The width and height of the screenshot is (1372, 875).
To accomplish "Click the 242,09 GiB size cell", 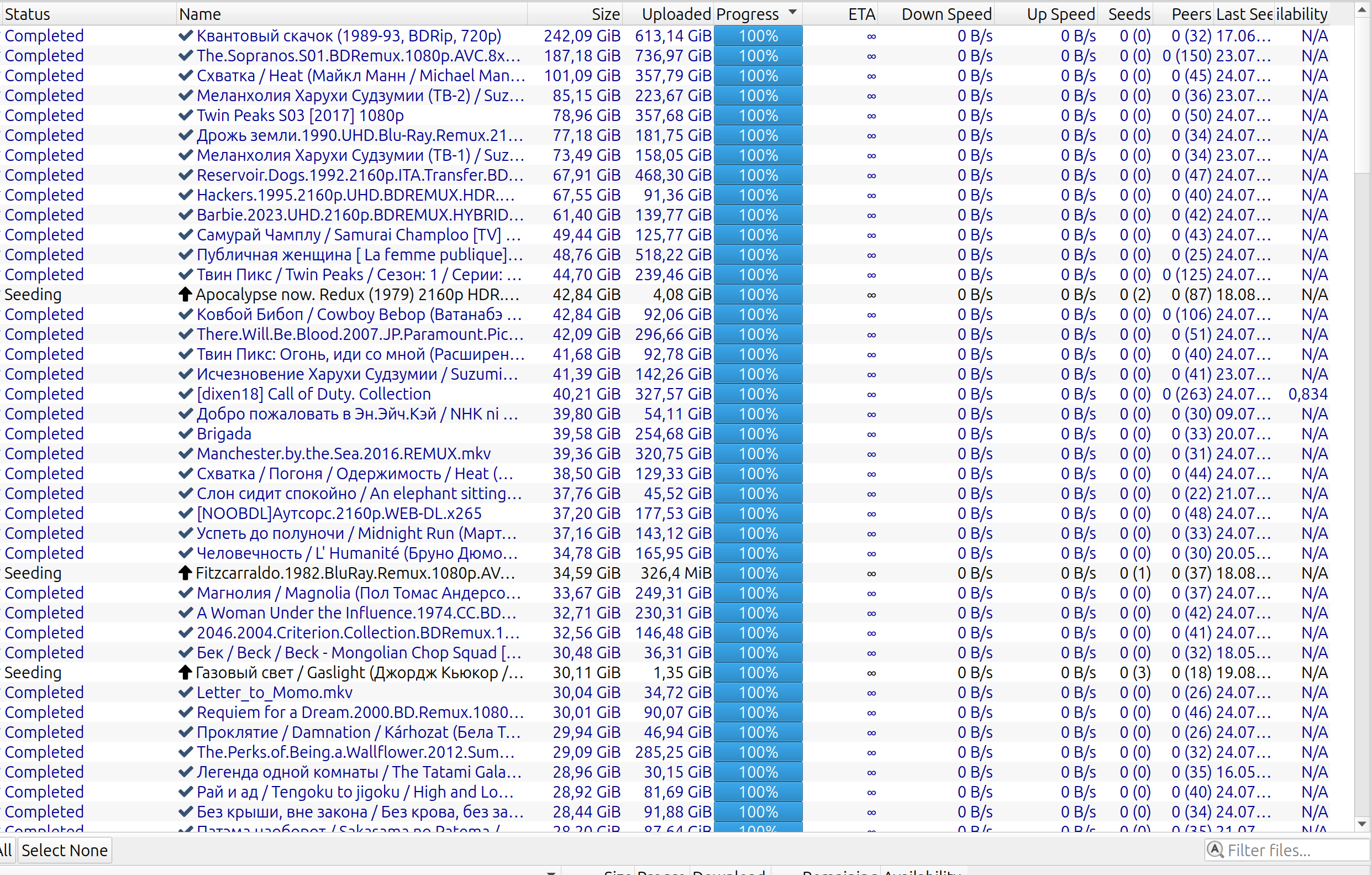I will [582, 35].
